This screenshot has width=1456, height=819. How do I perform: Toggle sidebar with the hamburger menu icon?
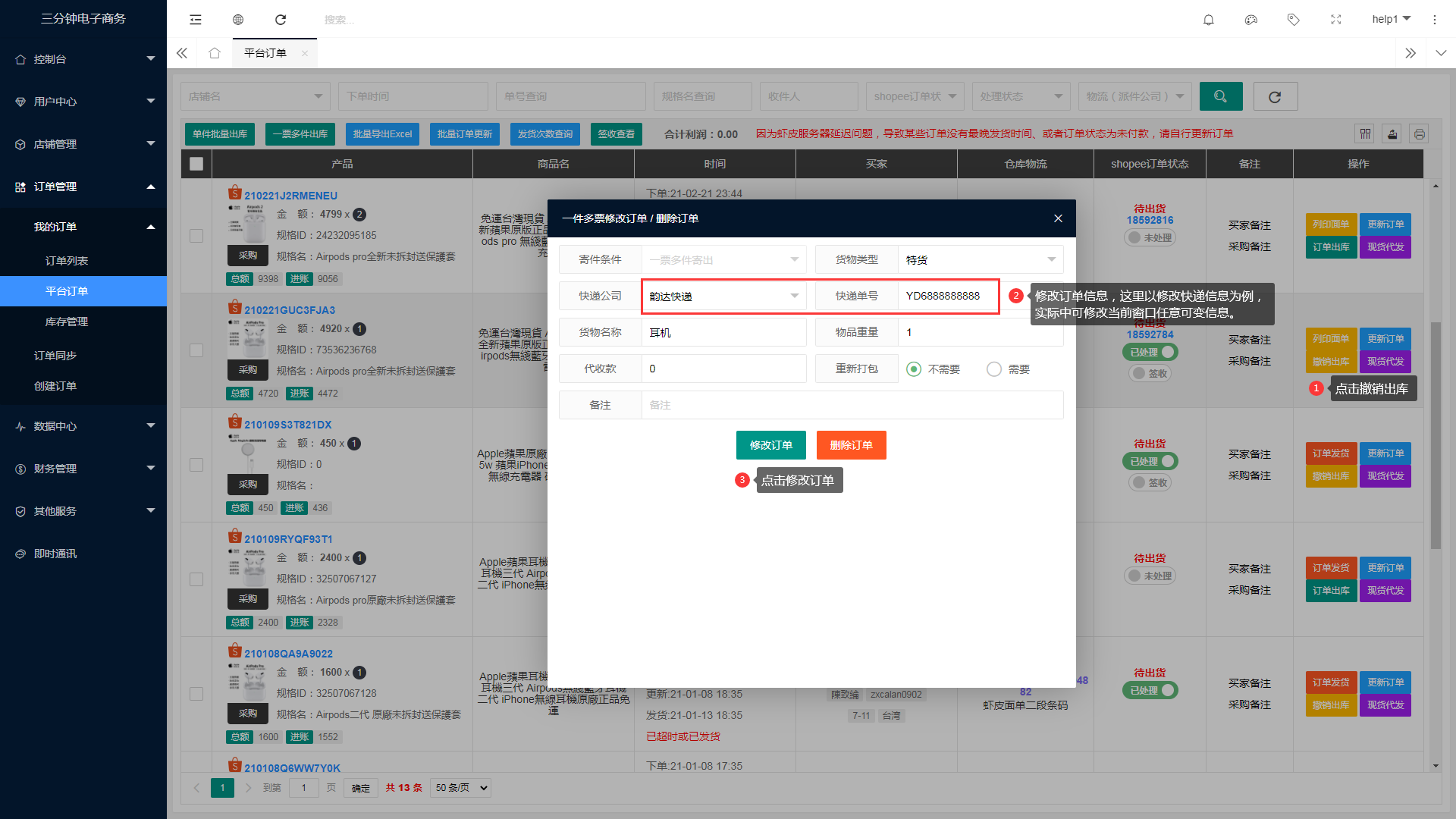[196, 20]
